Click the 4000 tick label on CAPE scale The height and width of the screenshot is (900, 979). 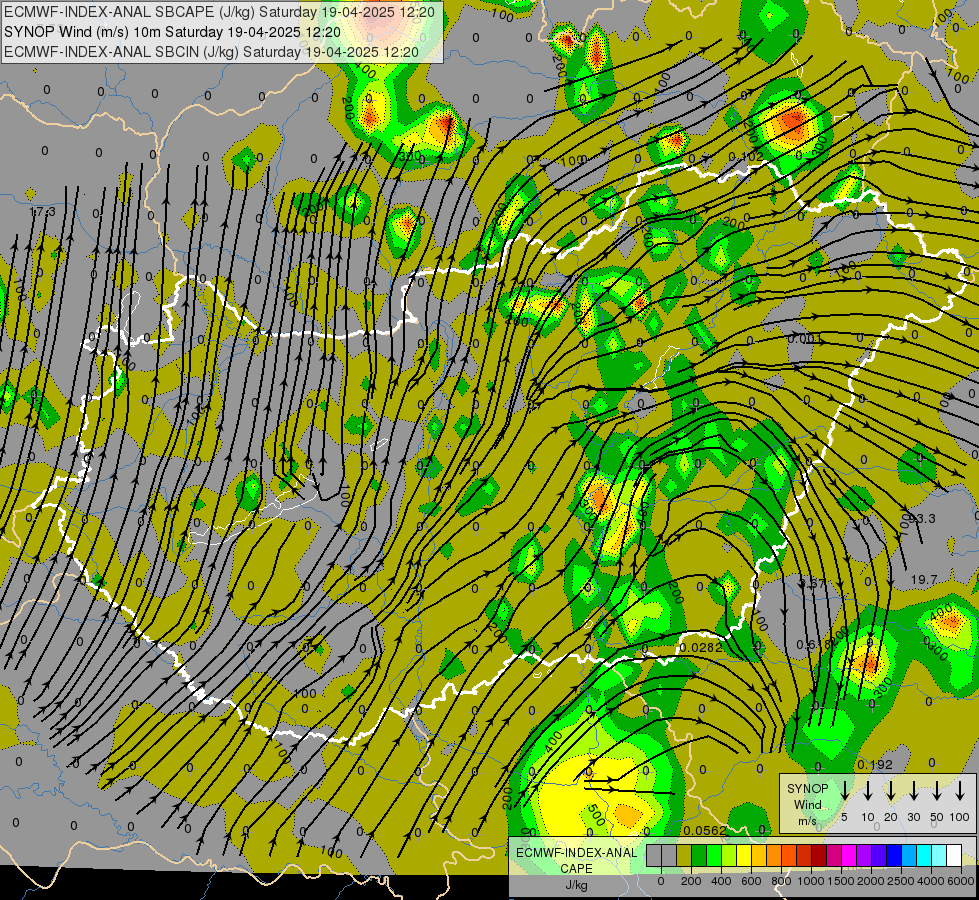point(931,881)
